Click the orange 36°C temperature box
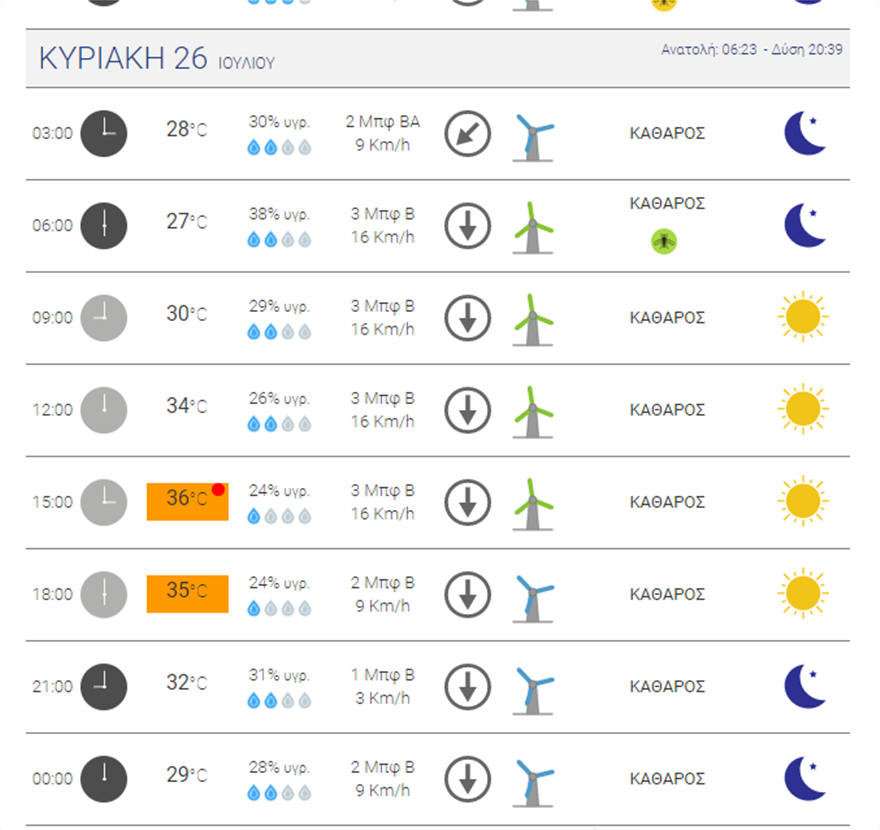The width and height of the screenshot is (880, 830). (x=187, y=501)
